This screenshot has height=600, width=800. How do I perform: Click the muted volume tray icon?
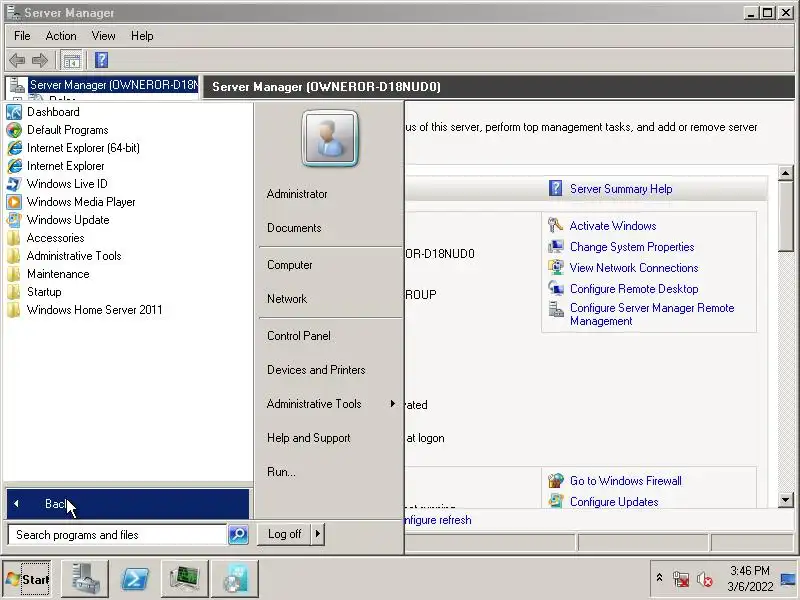705,580
